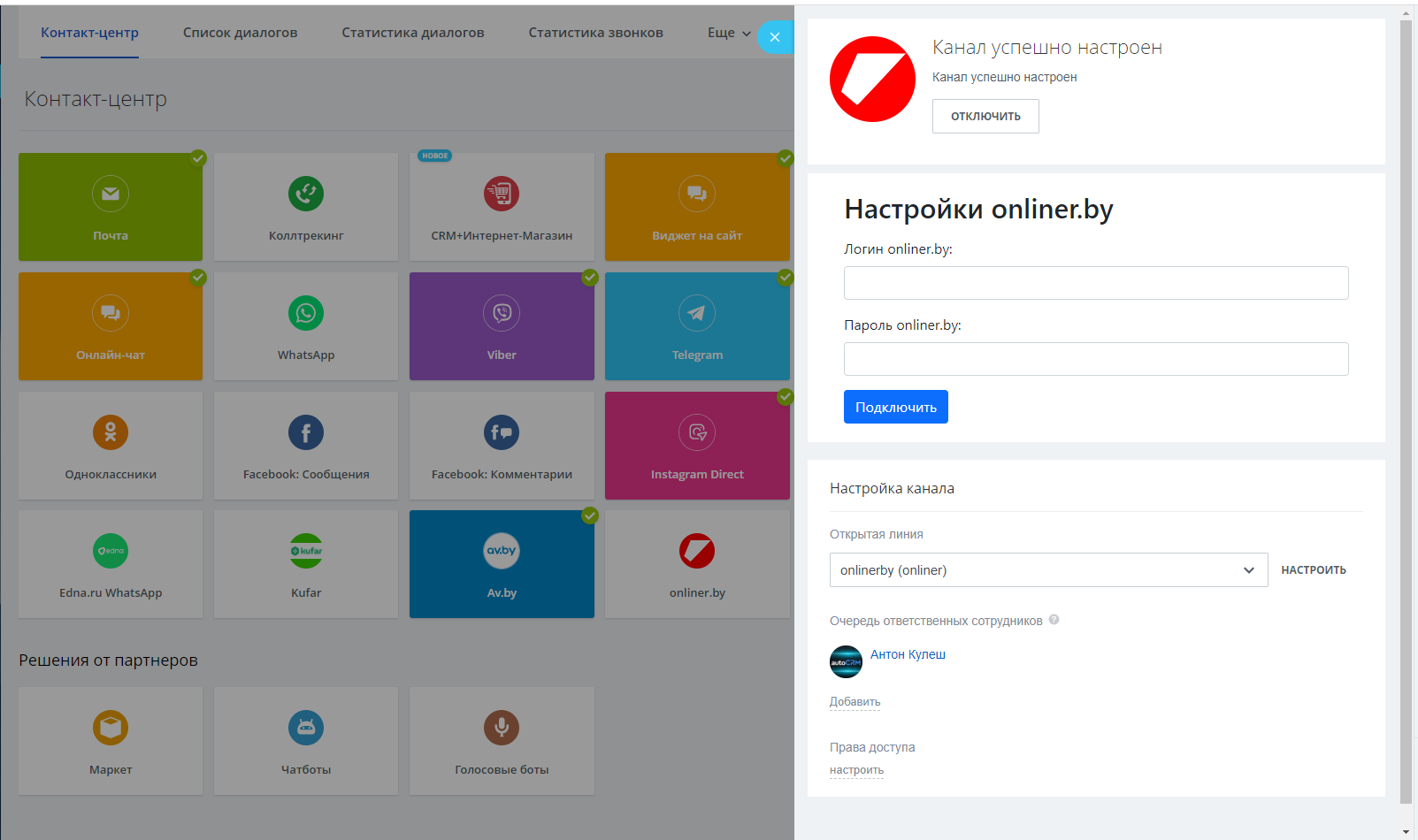The width and height of the screenshot is (1418, 840).
Task: Click the Добавить employee link
Action: click(x=855, y=702)
